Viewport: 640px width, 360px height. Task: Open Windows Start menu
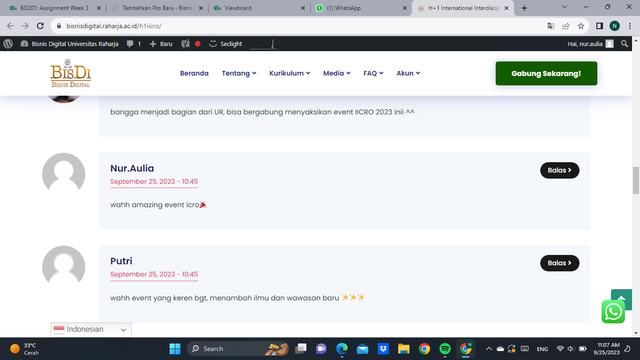tap(175, 349)
